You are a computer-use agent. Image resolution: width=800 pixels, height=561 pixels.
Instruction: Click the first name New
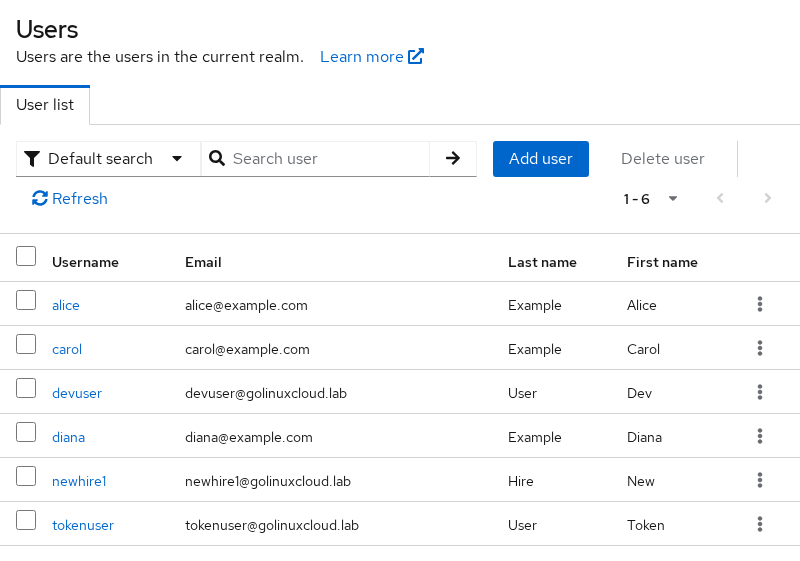tap(640, 481)
